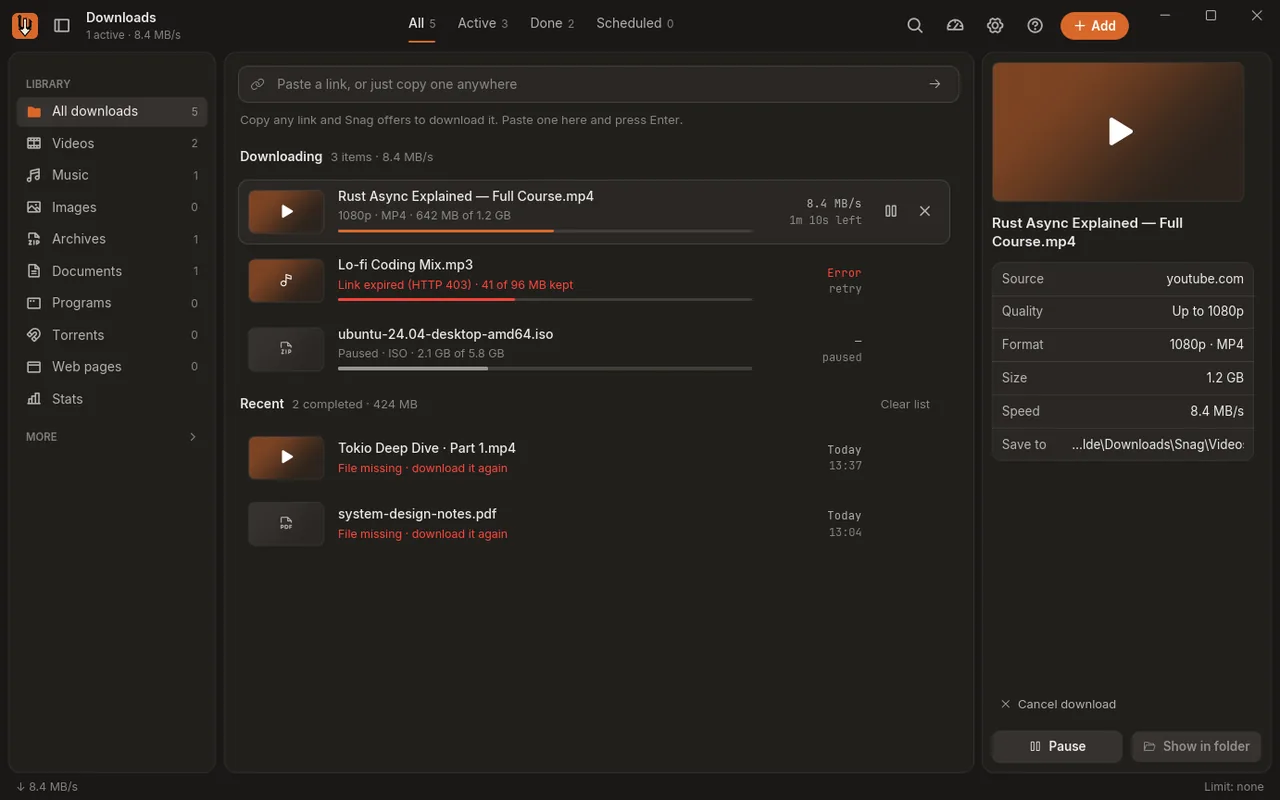Viewport: 1280px width, 800px height.
Task: Click retry on Lo-fi Coding Mix
Action: (x=845, y=289)
